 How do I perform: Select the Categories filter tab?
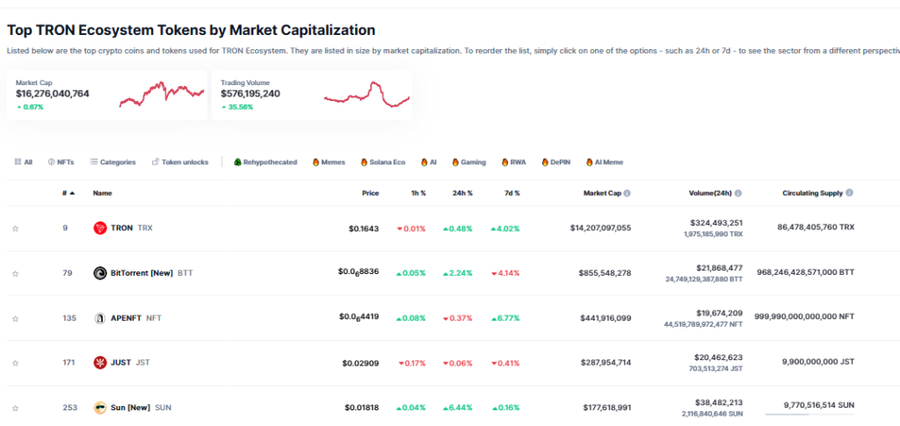coord(112,162)
